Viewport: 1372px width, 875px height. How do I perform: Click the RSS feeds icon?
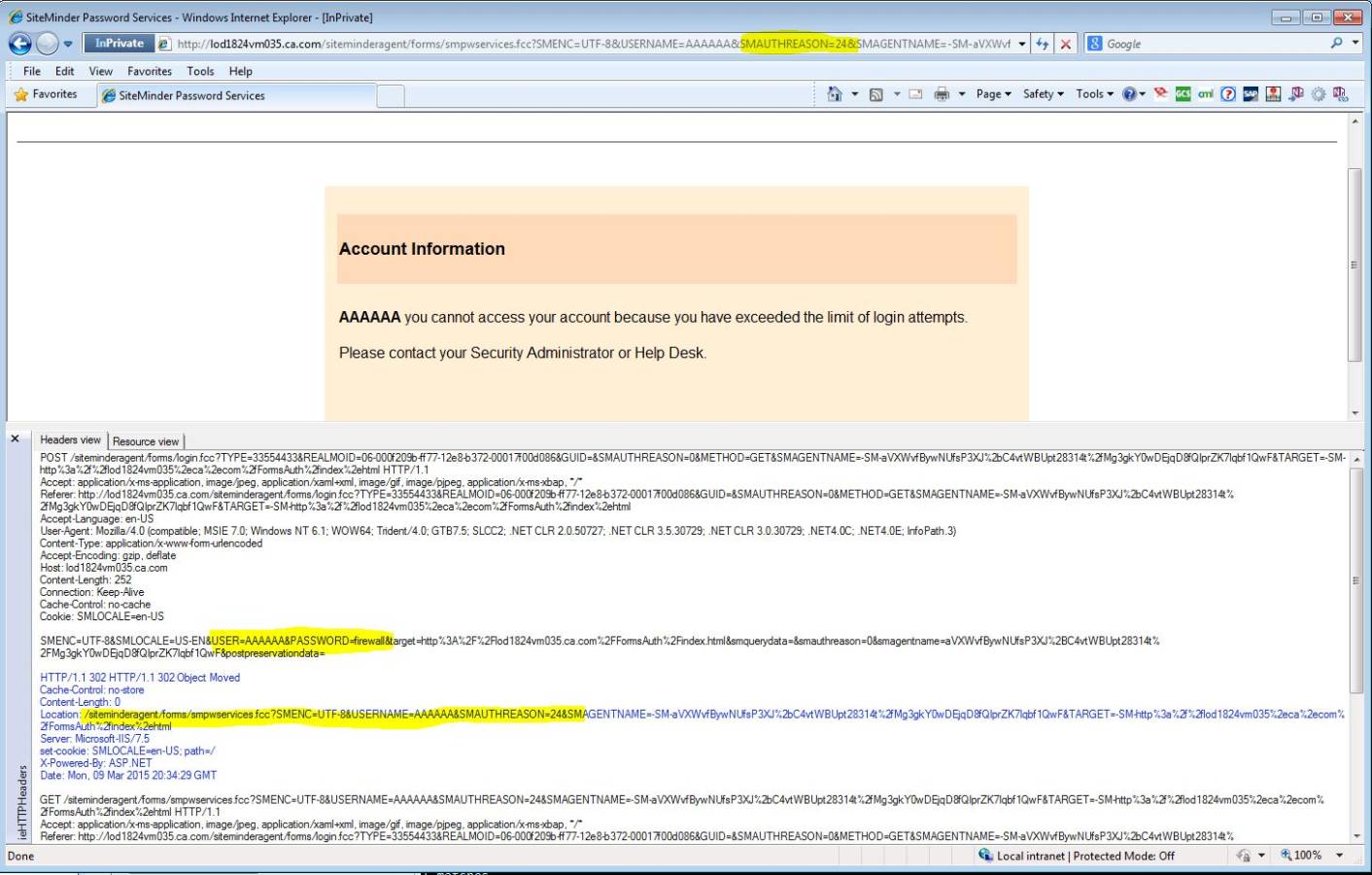(875, 94)
